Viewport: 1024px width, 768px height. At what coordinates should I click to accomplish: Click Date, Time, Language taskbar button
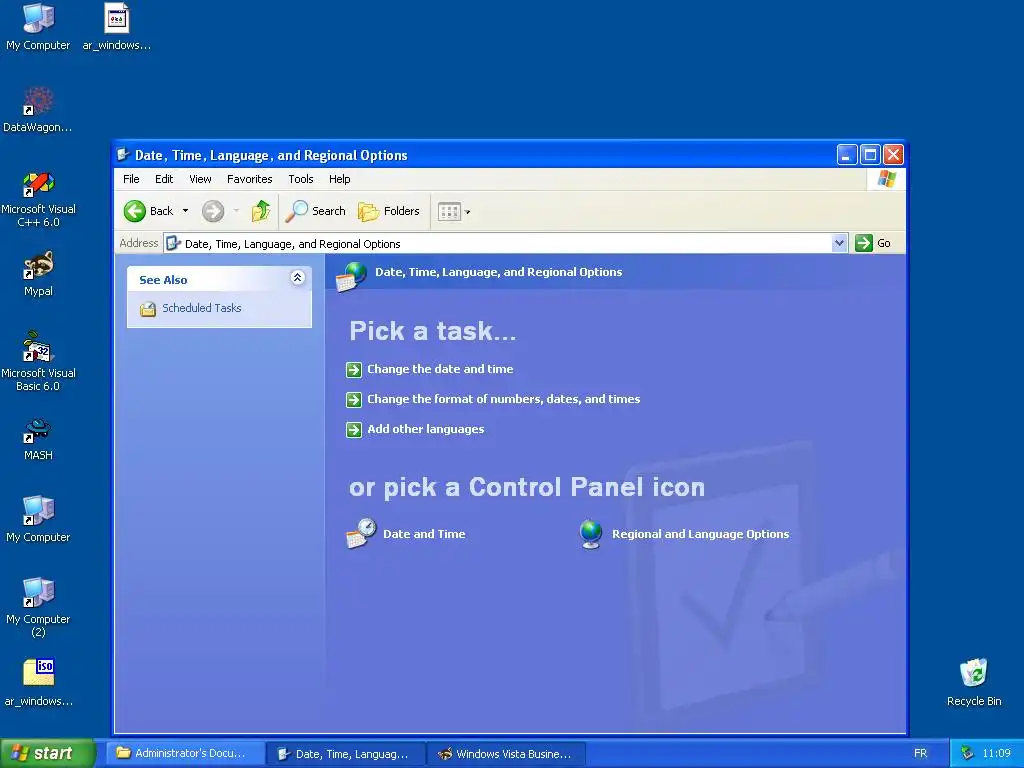[346, 754]
